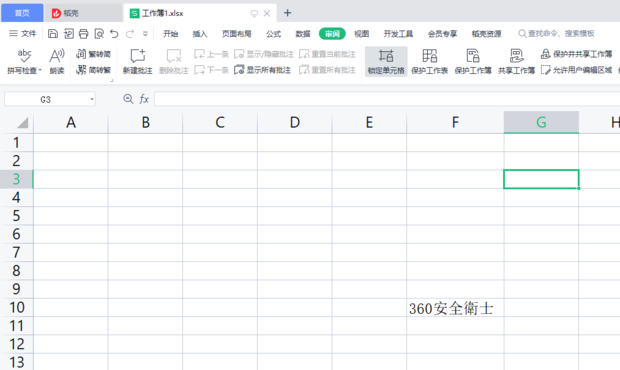The image size is (620, 370).
Task: Click the Name Box showing G3
Action: point(46,99)
